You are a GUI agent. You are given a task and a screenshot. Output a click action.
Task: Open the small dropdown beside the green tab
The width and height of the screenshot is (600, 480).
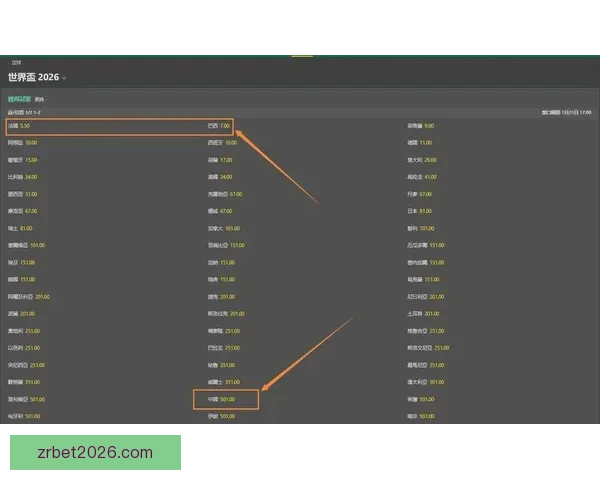[40, 100]
